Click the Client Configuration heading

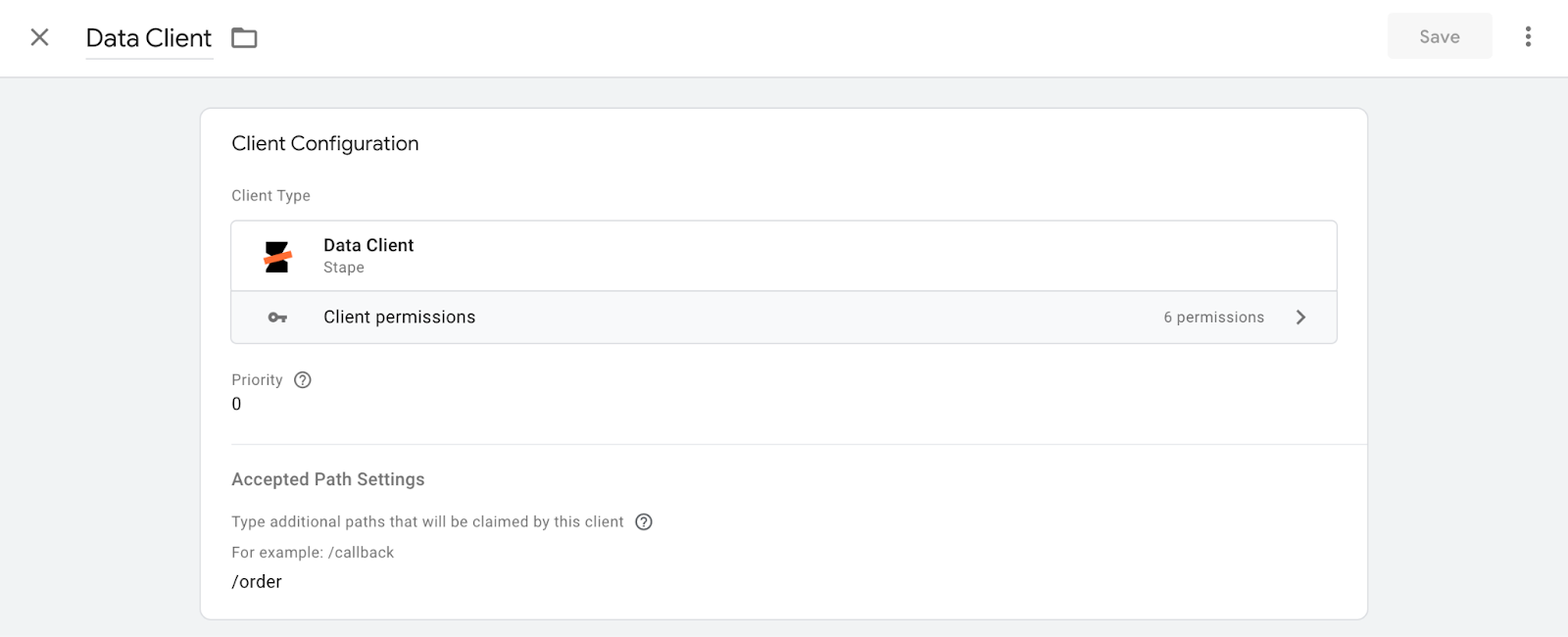tap(324, 143)
